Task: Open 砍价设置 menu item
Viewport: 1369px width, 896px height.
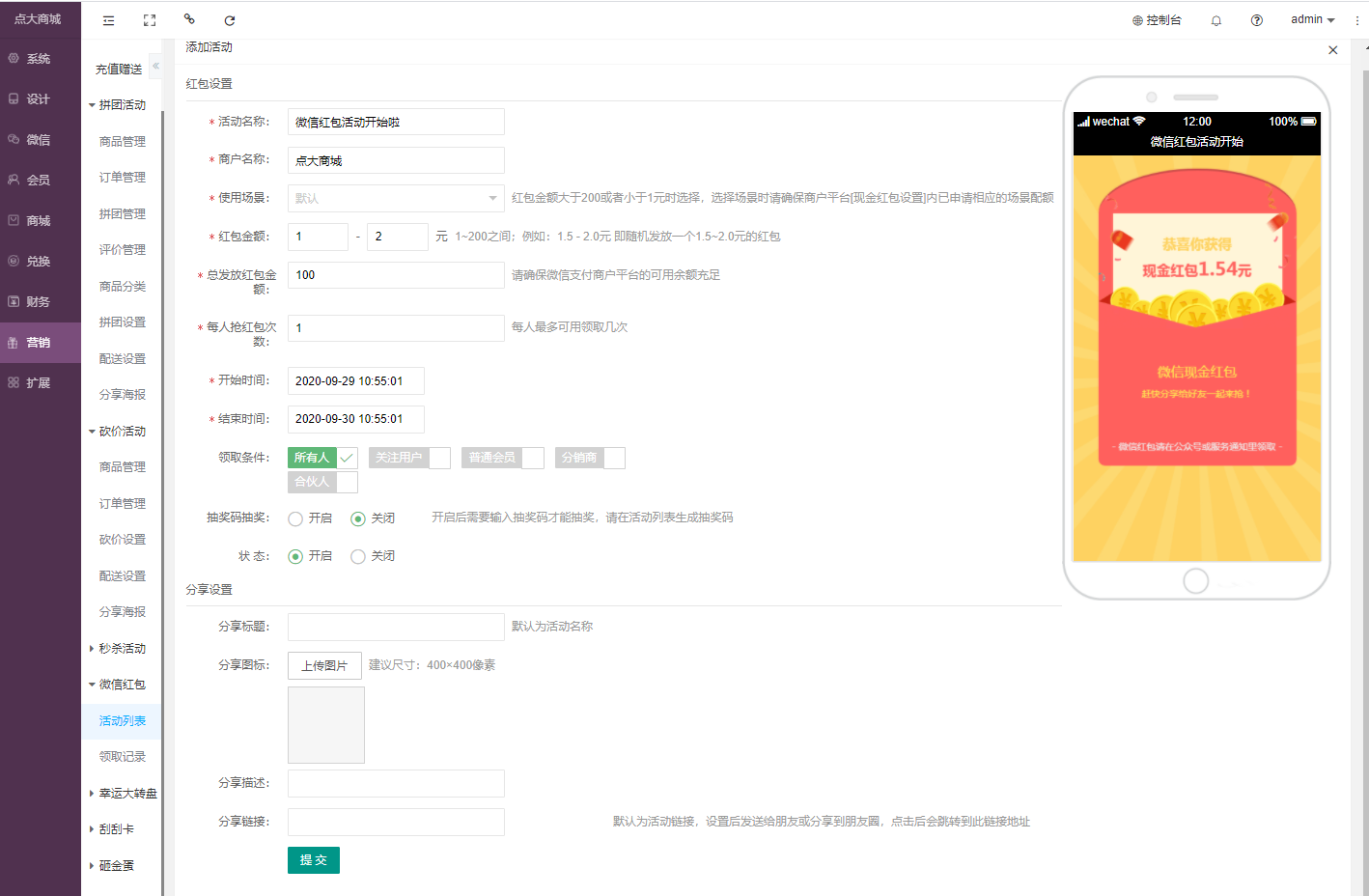Action: pos(123,540)
